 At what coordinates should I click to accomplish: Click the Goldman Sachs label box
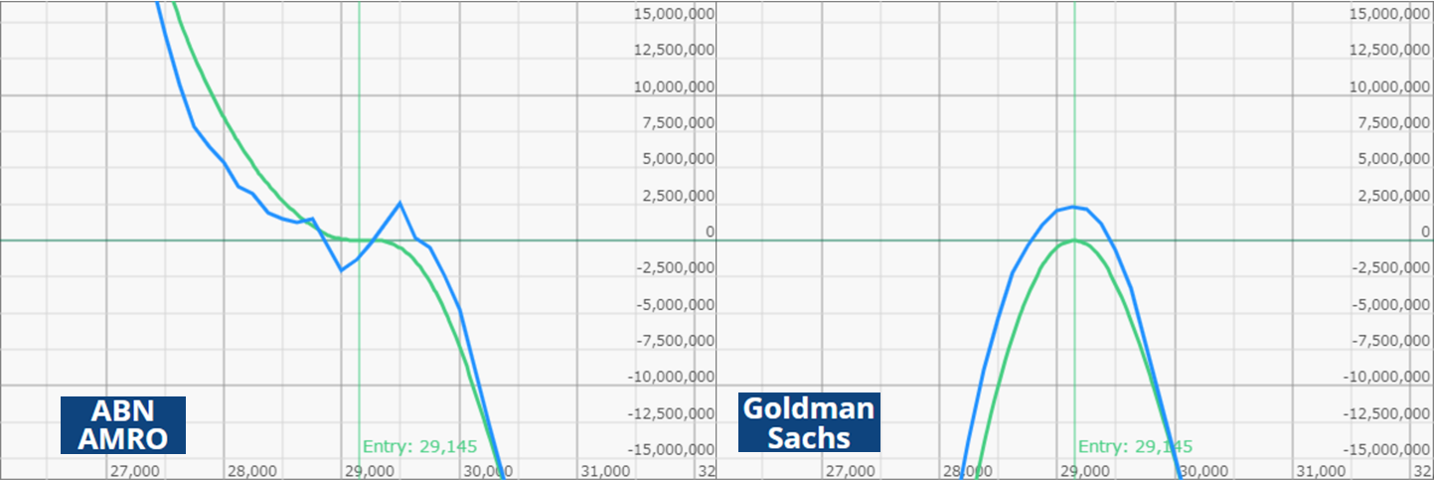coord(809,422)
